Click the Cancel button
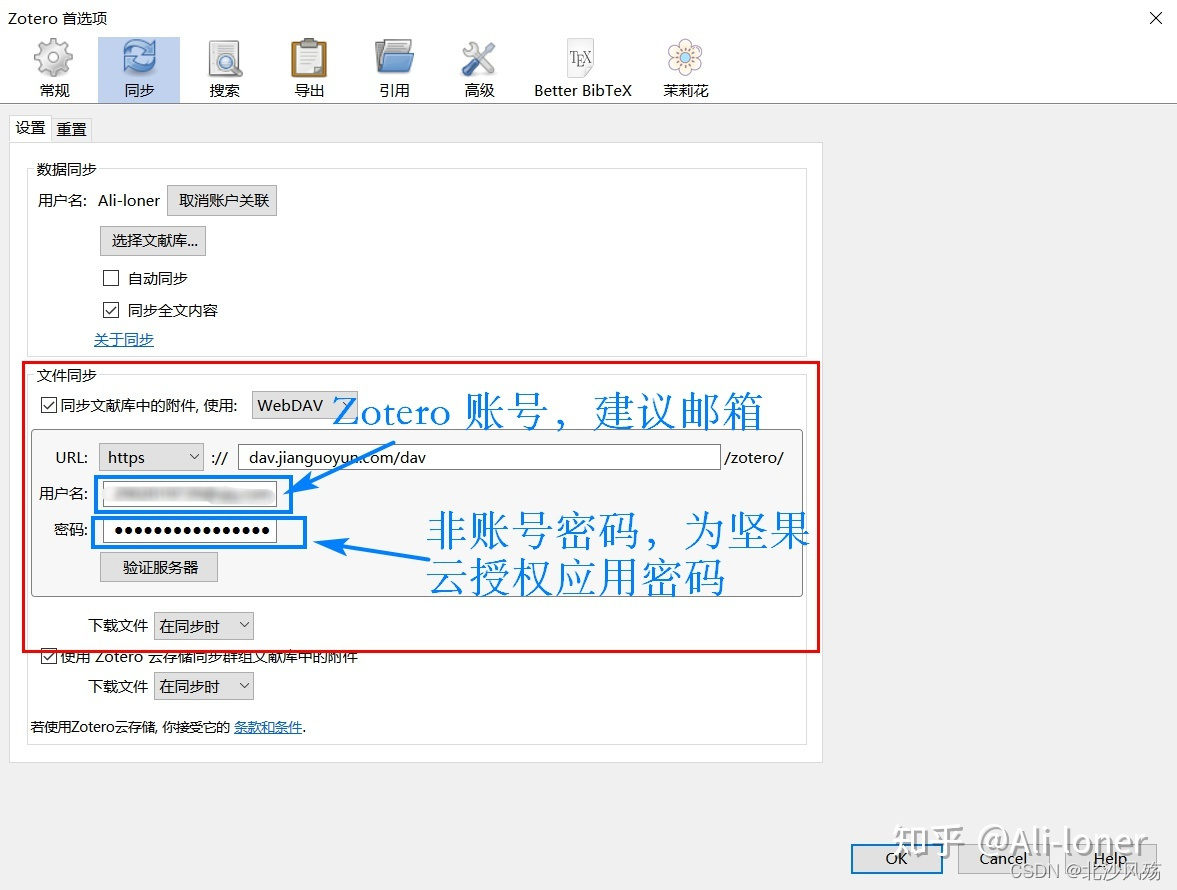1177x890 pixels. click(x=1003, y=858)
